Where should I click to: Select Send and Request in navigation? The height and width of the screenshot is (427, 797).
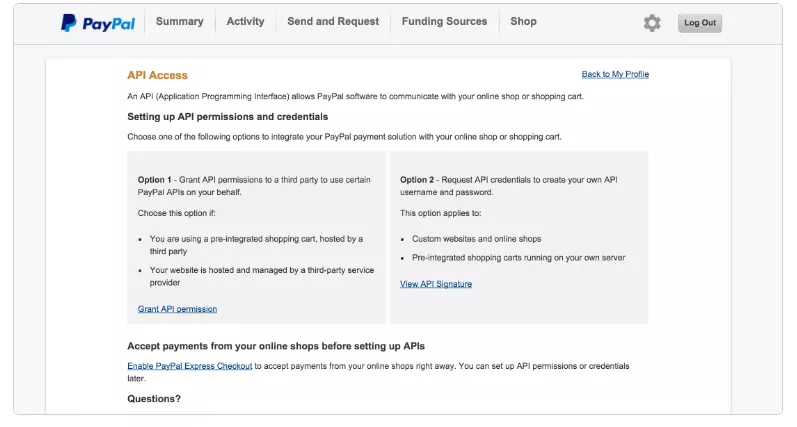(x=333, y=21)
